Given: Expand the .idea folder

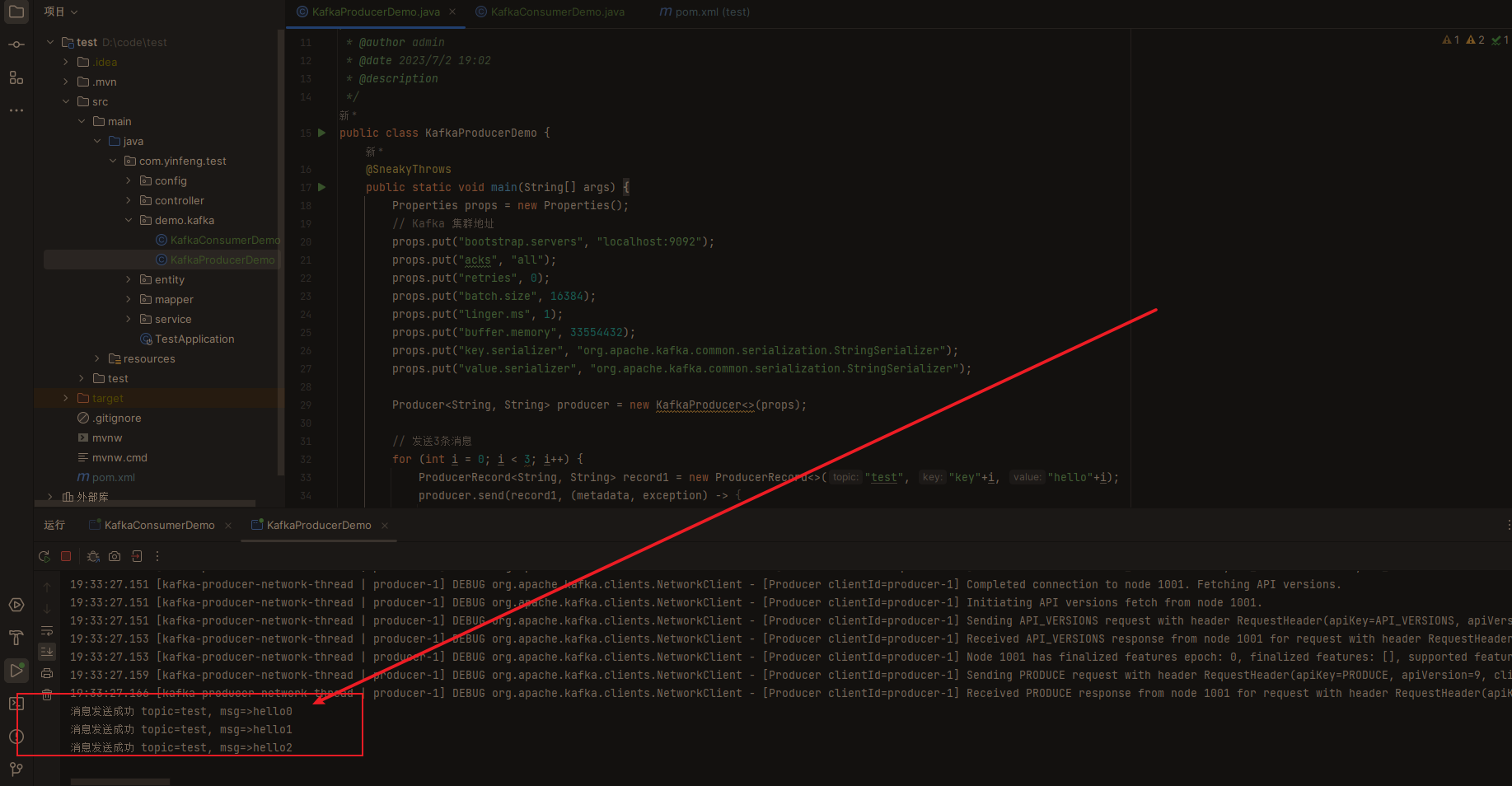Looking at the screenshot, I should 66,62.
